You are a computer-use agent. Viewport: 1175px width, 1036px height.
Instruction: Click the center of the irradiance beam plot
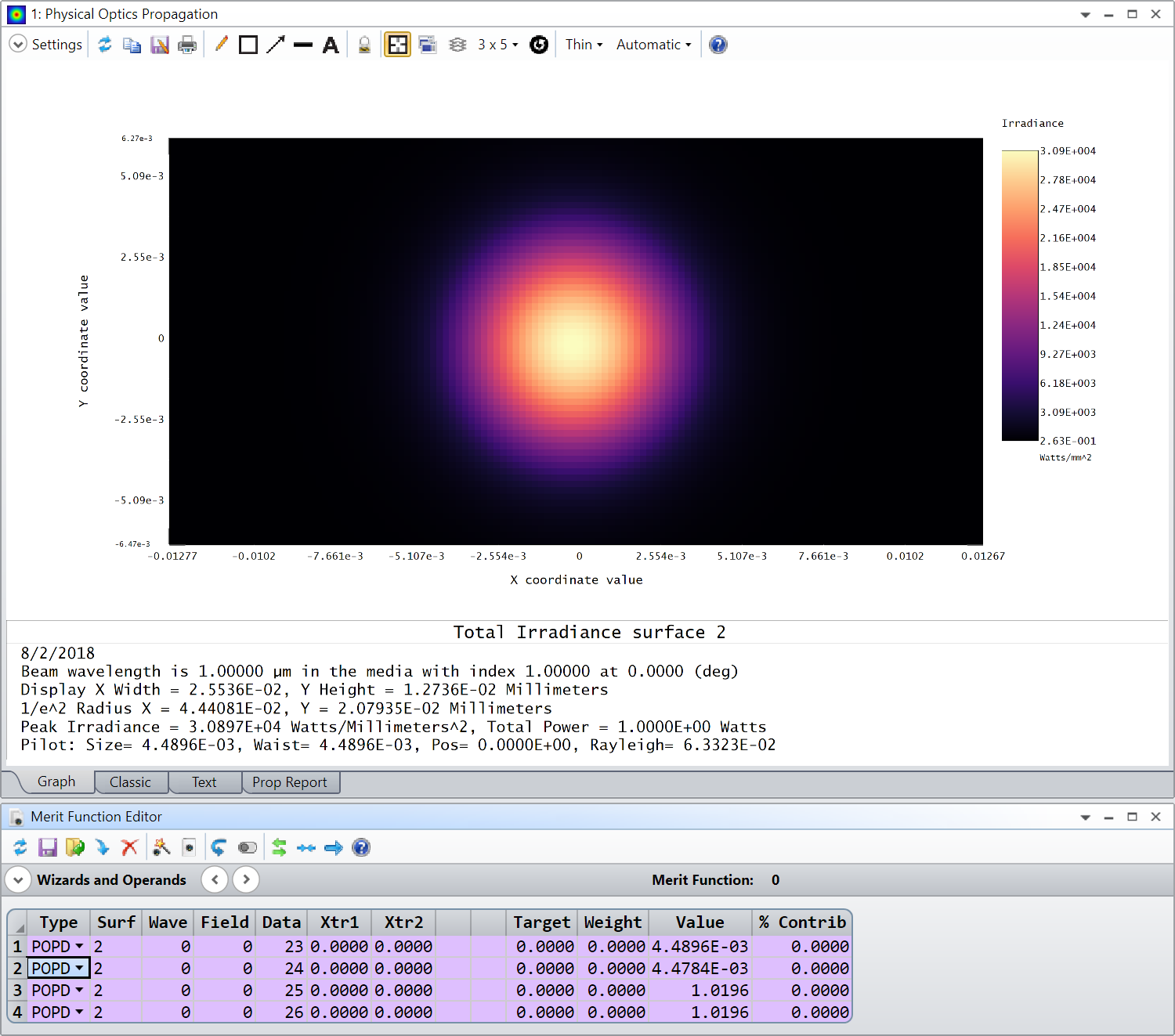tap(576, 341)
